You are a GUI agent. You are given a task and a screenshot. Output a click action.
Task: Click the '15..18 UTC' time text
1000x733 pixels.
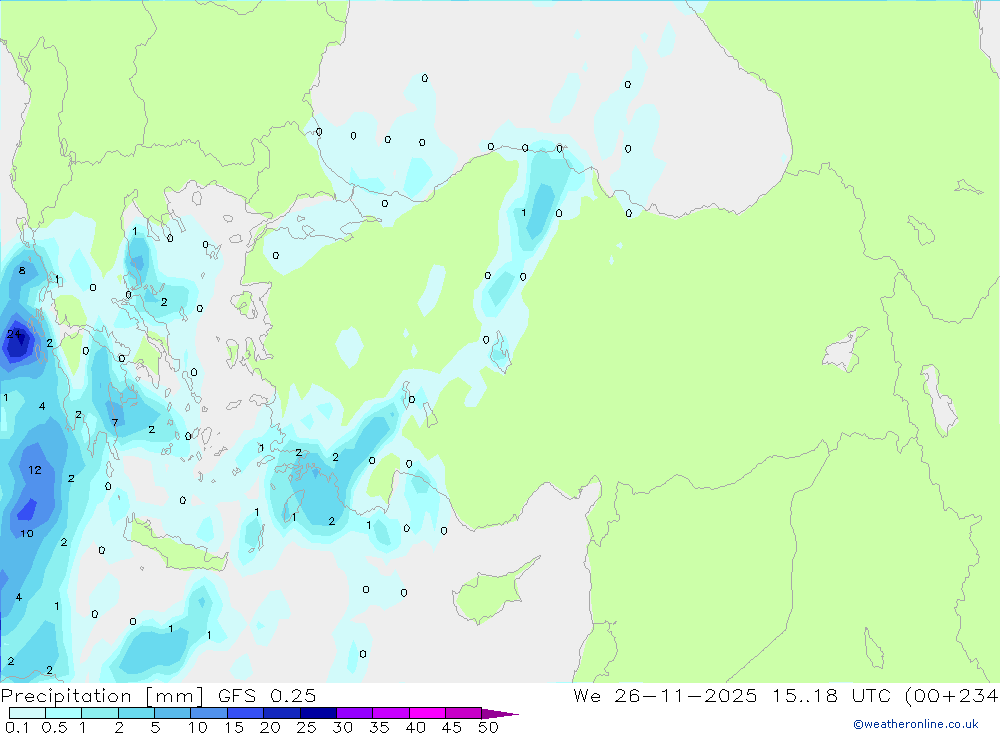(x=830, y=695)
